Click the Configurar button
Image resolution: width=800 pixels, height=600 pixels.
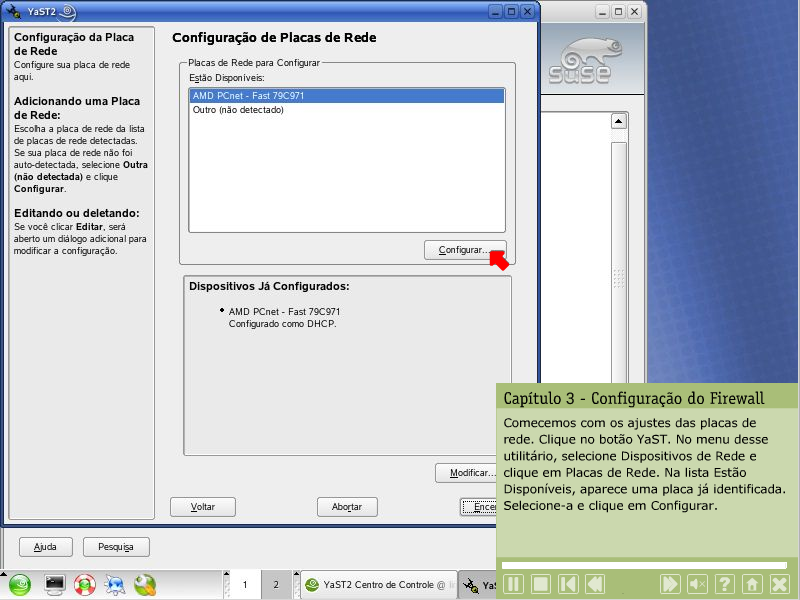pos(464,249)
